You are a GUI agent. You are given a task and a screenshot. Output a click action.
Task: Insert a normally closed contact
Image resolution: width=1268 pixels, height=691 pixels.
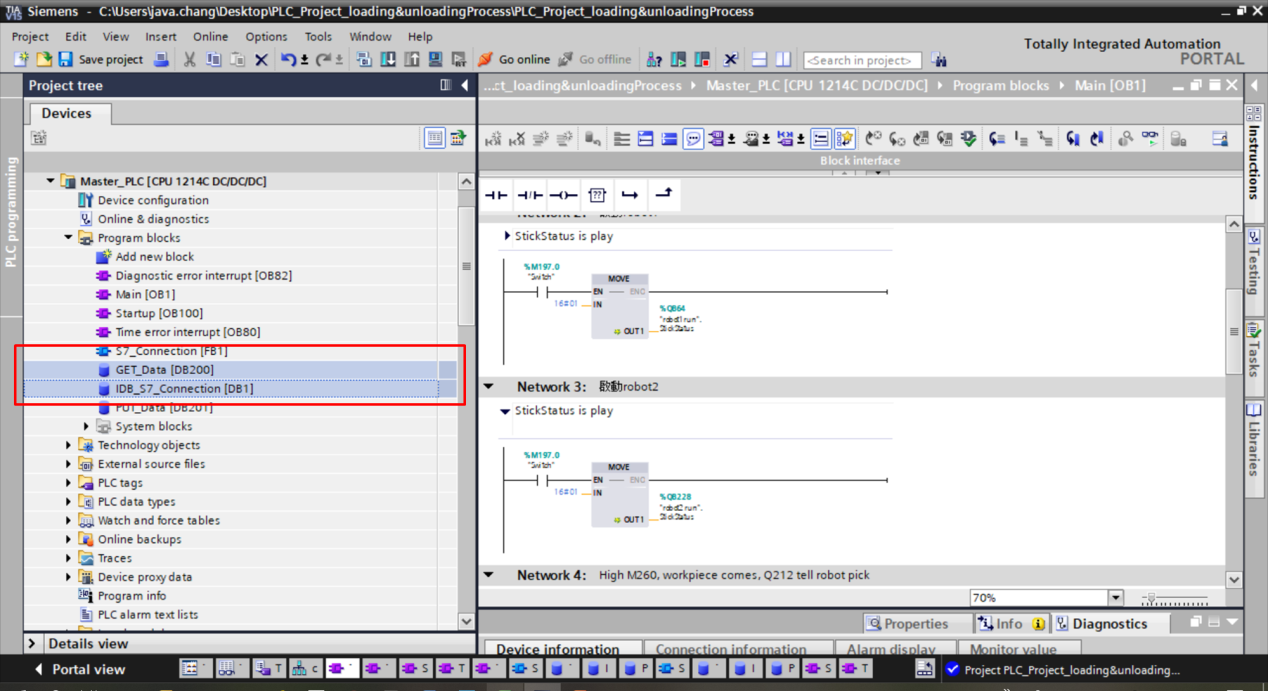tap(529, 195)
